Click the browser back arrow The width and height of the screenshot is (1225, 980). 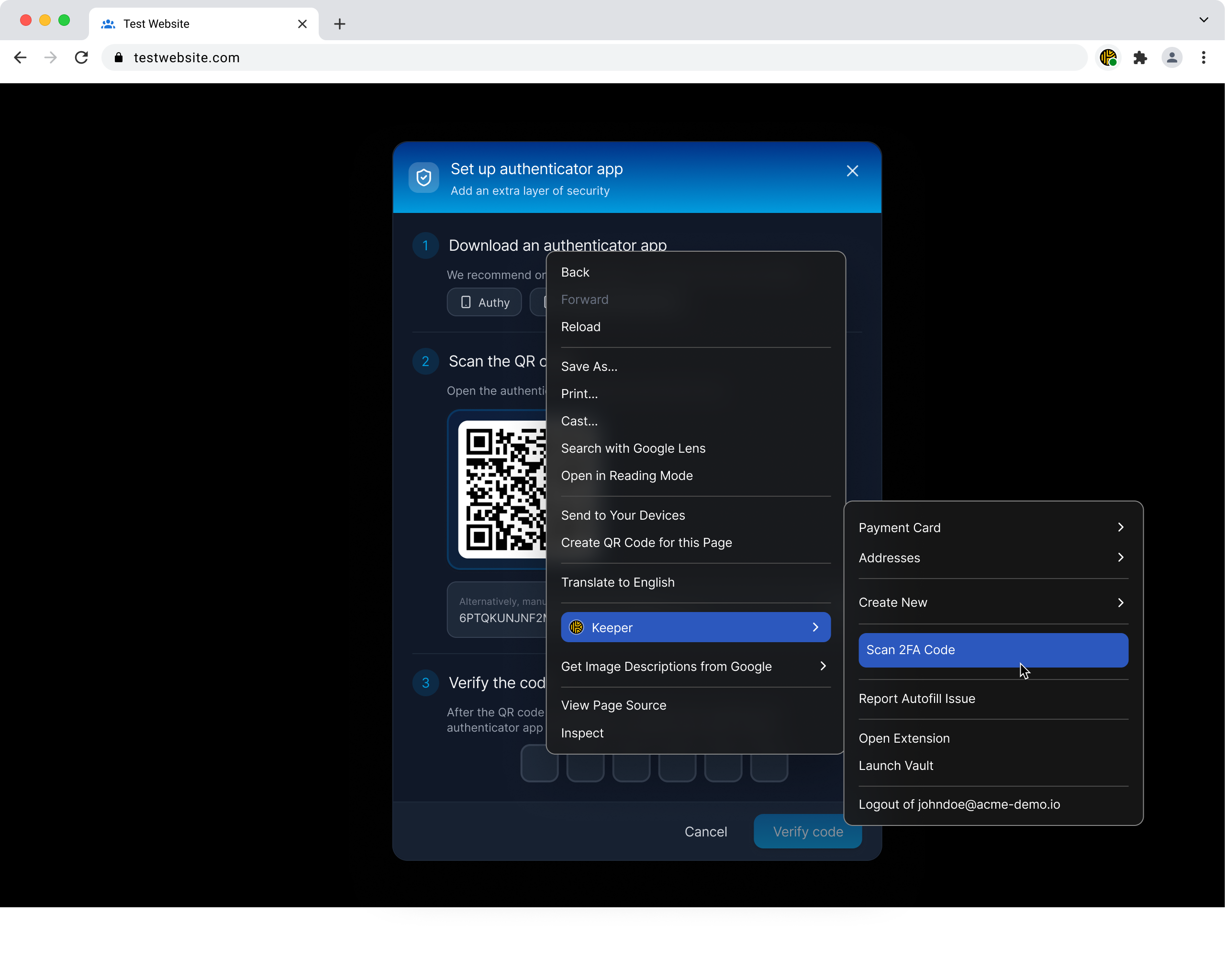(x=21, y=57)
